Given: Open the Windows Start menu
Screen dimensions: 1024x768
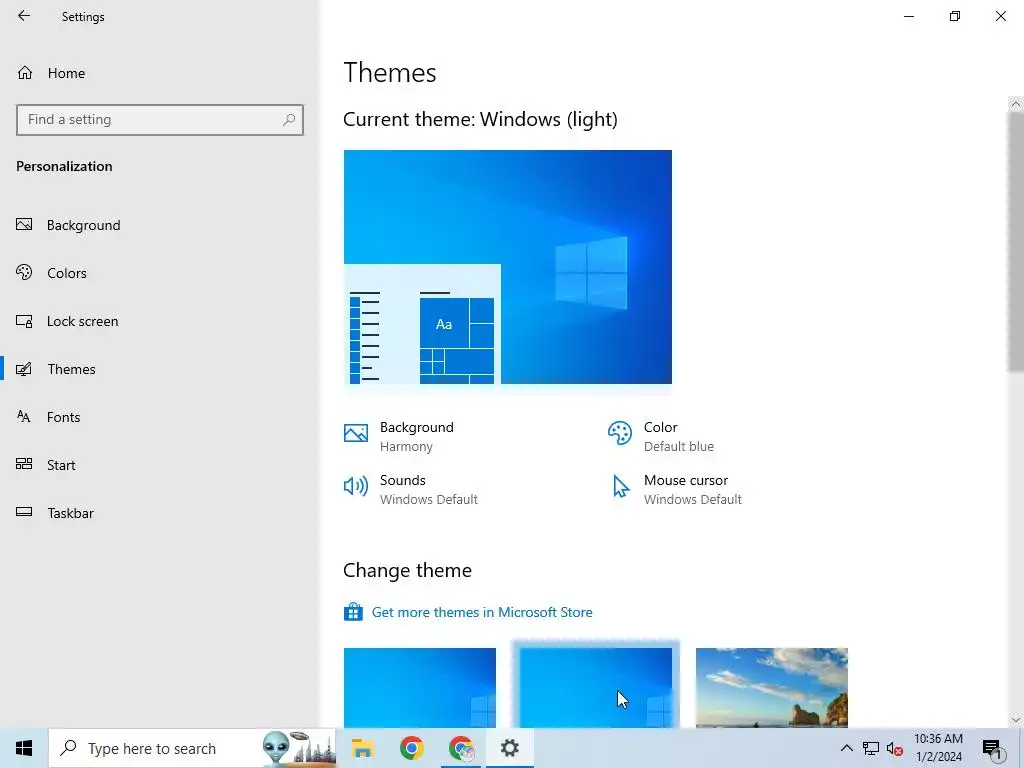Looking at the screenshot, I should click(24, 748).
